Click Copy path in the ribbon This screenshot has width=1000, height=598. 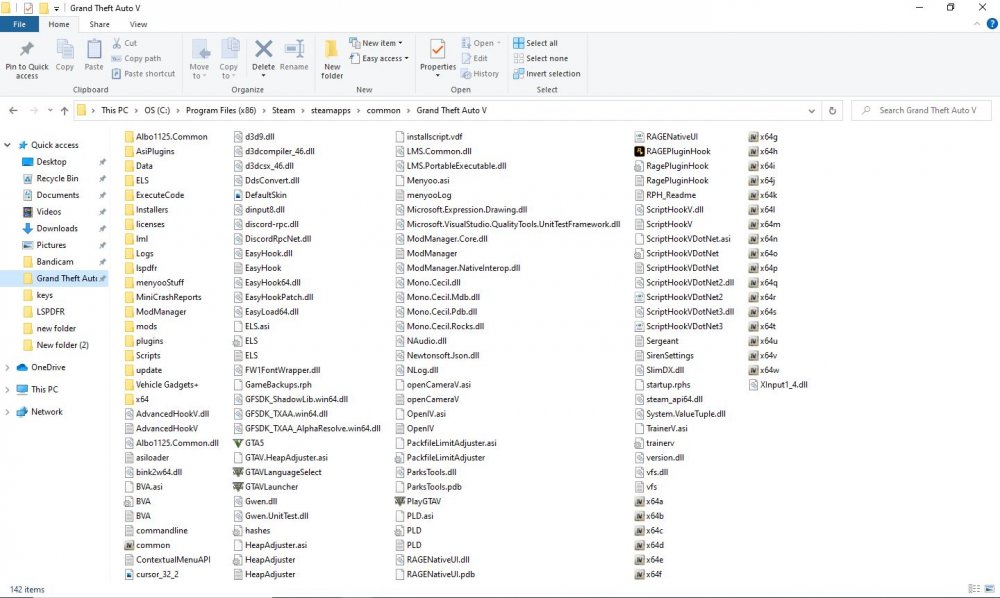coord(136,58)
